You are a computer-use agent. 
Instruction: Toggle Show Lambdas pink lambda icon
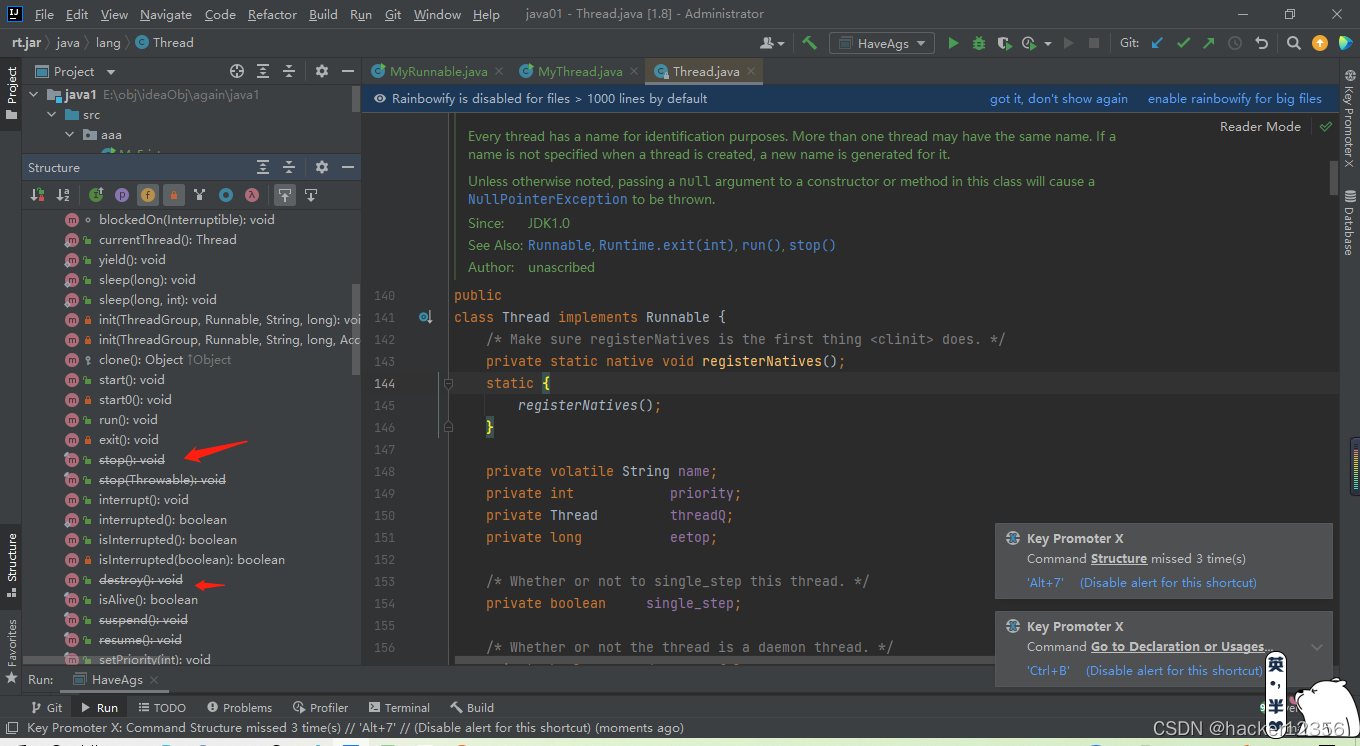coord(252,195)
